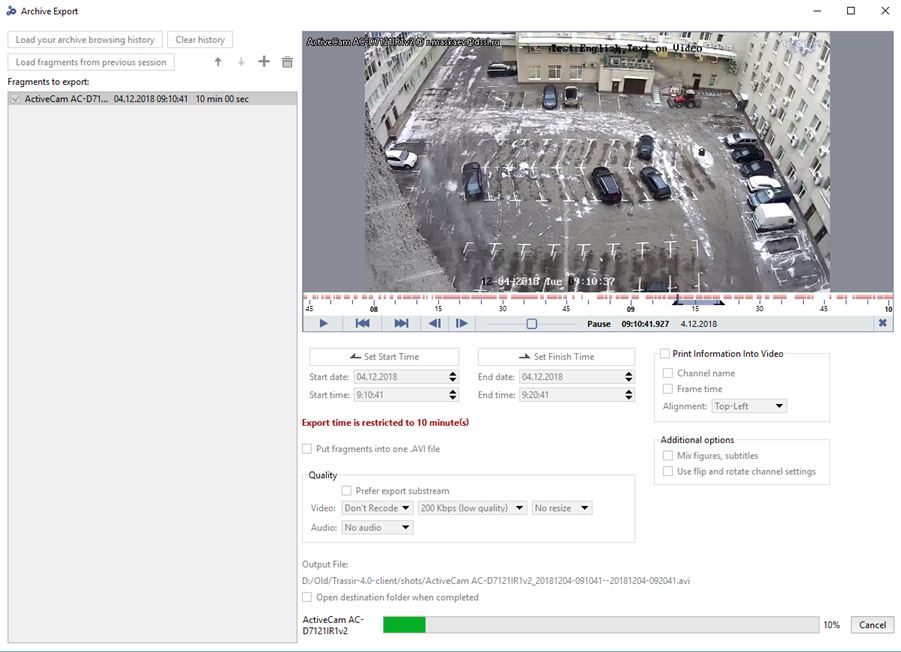Skip to the next fragment in the player
The width and height of the screenshot is (901, 652).
(x=401, y=324)
